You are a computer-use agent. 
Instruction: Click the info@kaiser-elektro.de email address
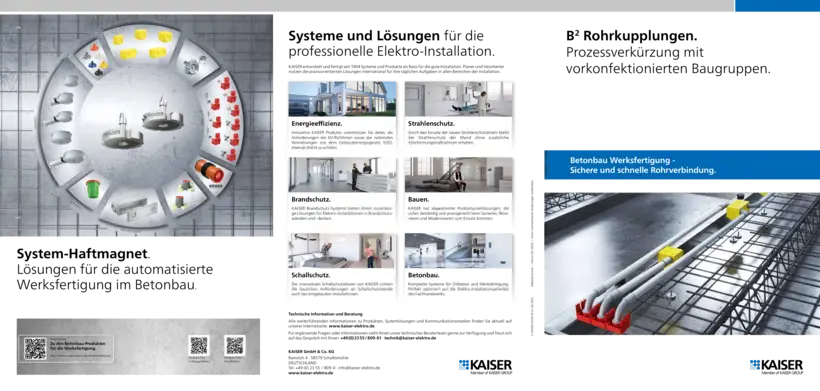tap(359, 367)
